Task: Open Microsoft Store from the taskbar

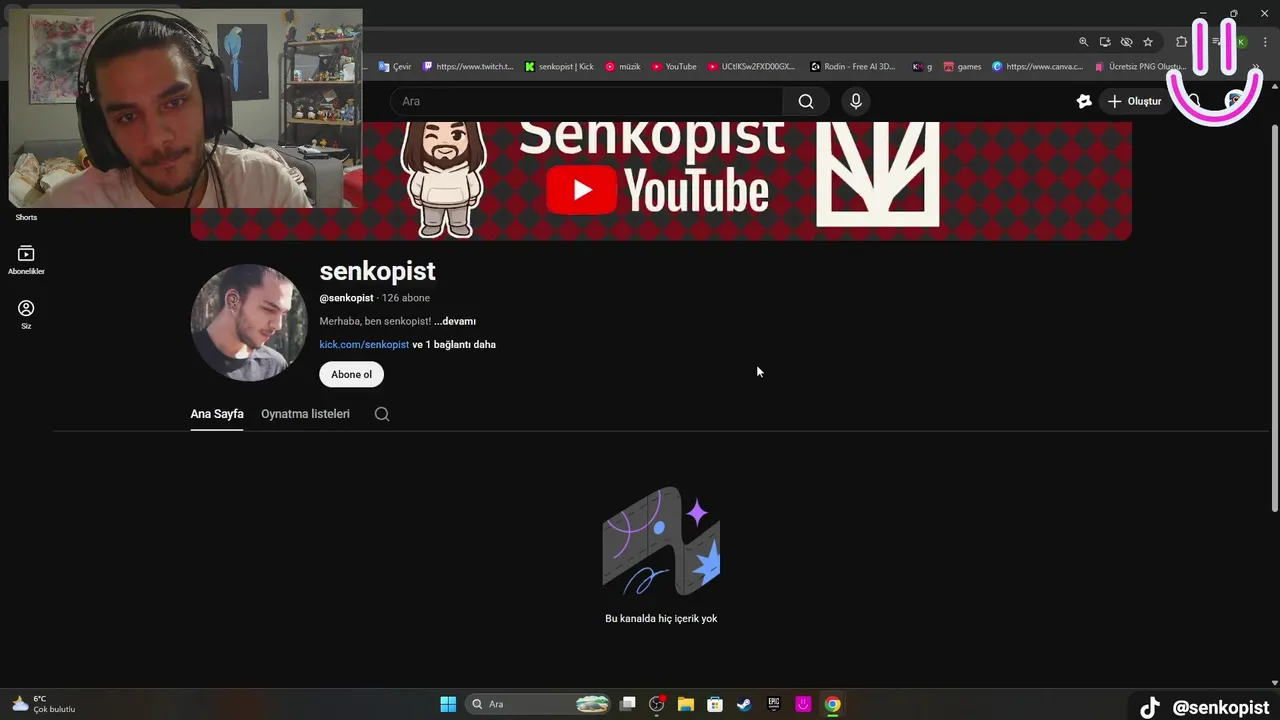Action: 715,704
